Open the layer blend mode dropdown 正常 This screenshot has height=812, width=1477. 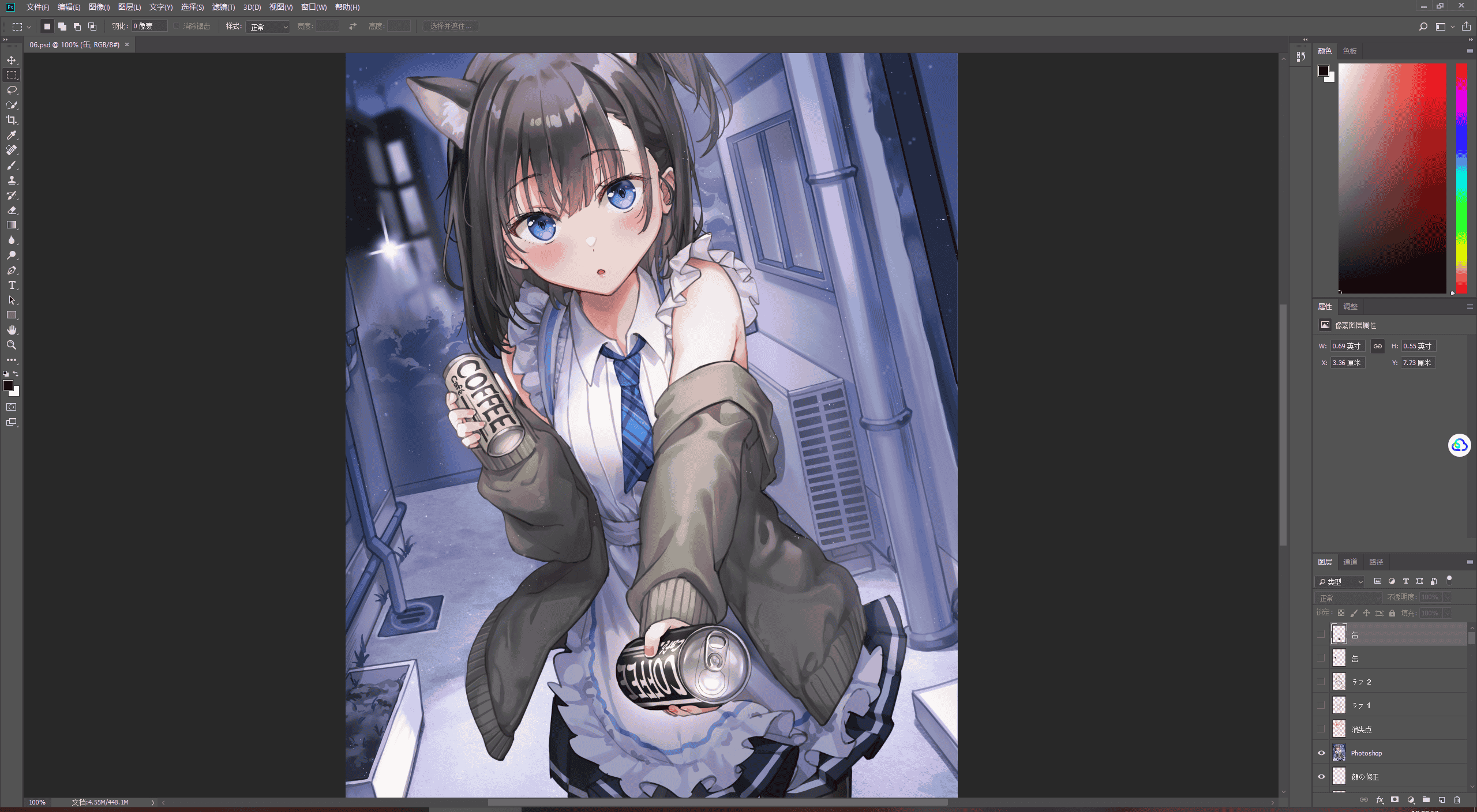pyautogui.click(x=1348, y=597)
